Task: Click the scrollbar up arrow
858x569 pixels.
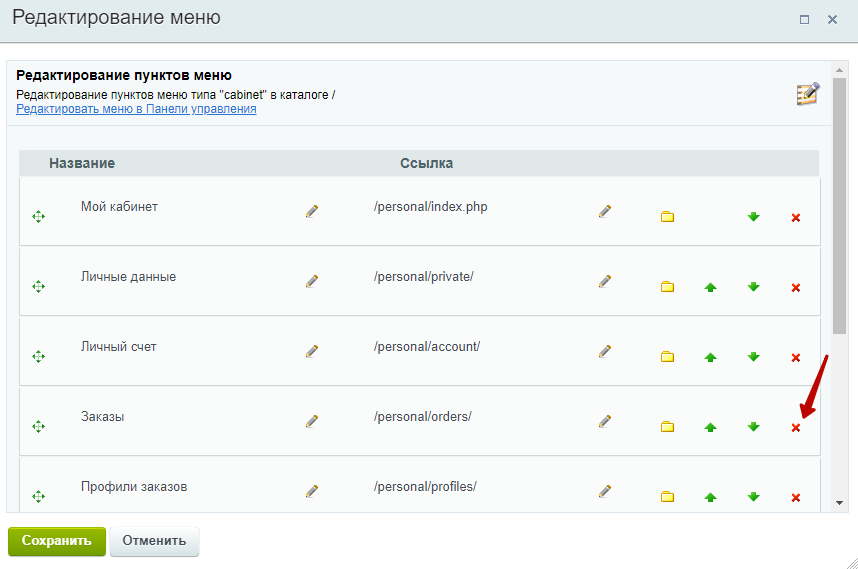Action: click(839, 70)
